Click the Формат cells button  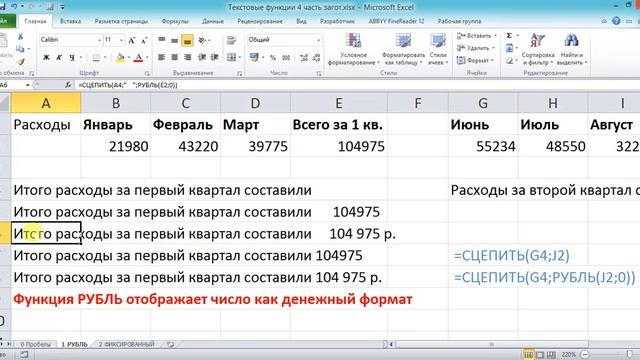(475, 60)
